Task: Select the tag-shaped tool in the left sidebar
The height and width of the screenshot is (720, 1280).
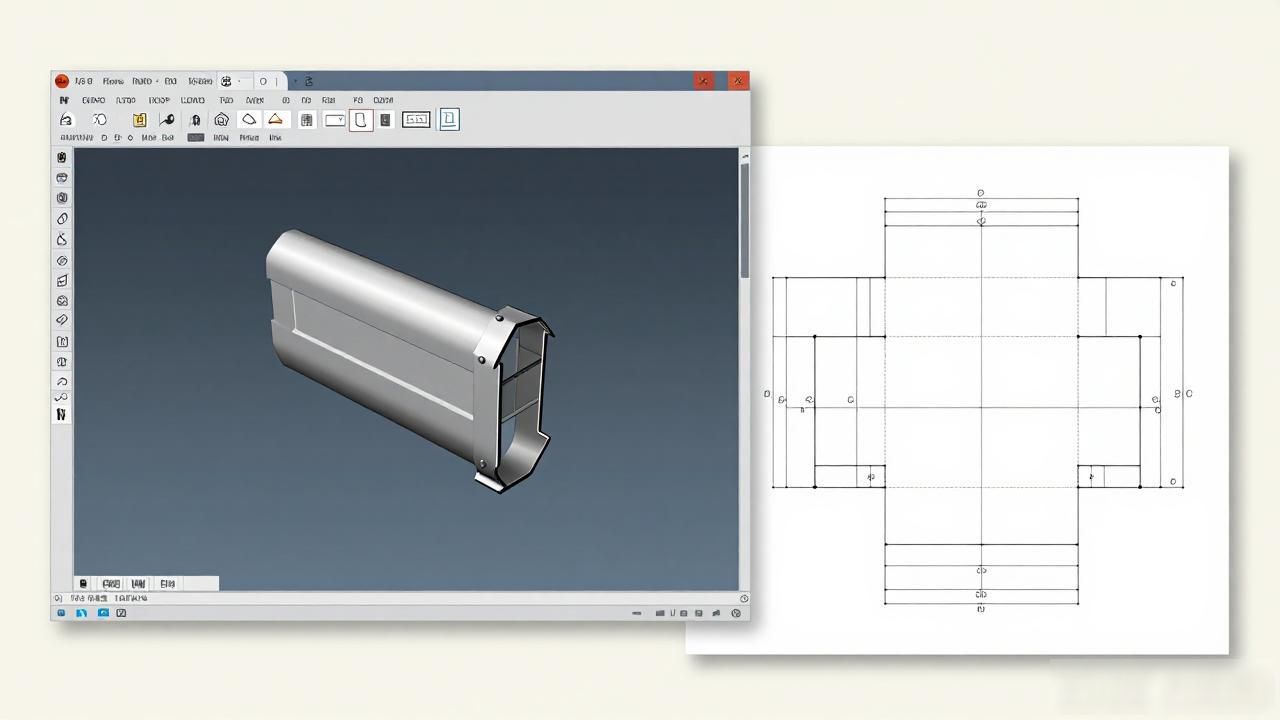Action: click(62, 320)
